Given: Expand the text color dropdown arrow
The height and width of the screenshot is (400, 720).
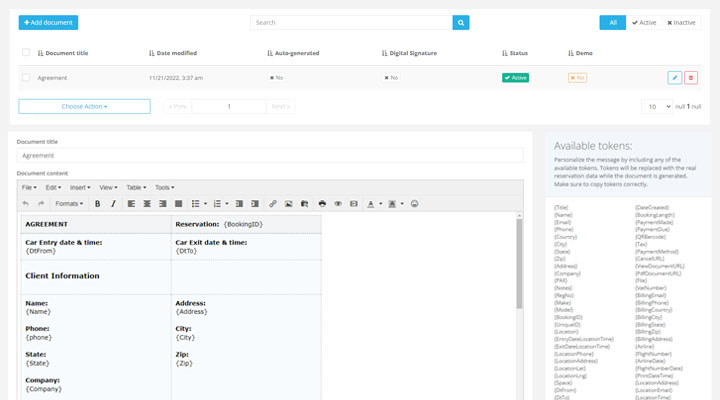Looking at the screenshot, I should 380,203.
